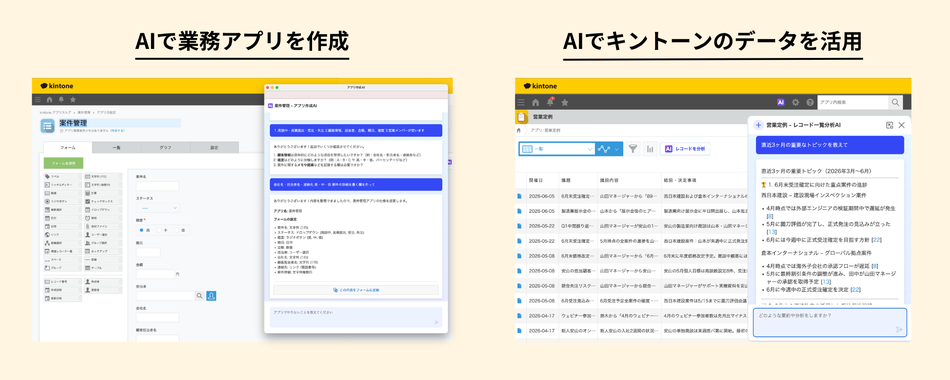950x380 pixels.
Task: Switch to the フォーム tab
Action: coord(68,147)
